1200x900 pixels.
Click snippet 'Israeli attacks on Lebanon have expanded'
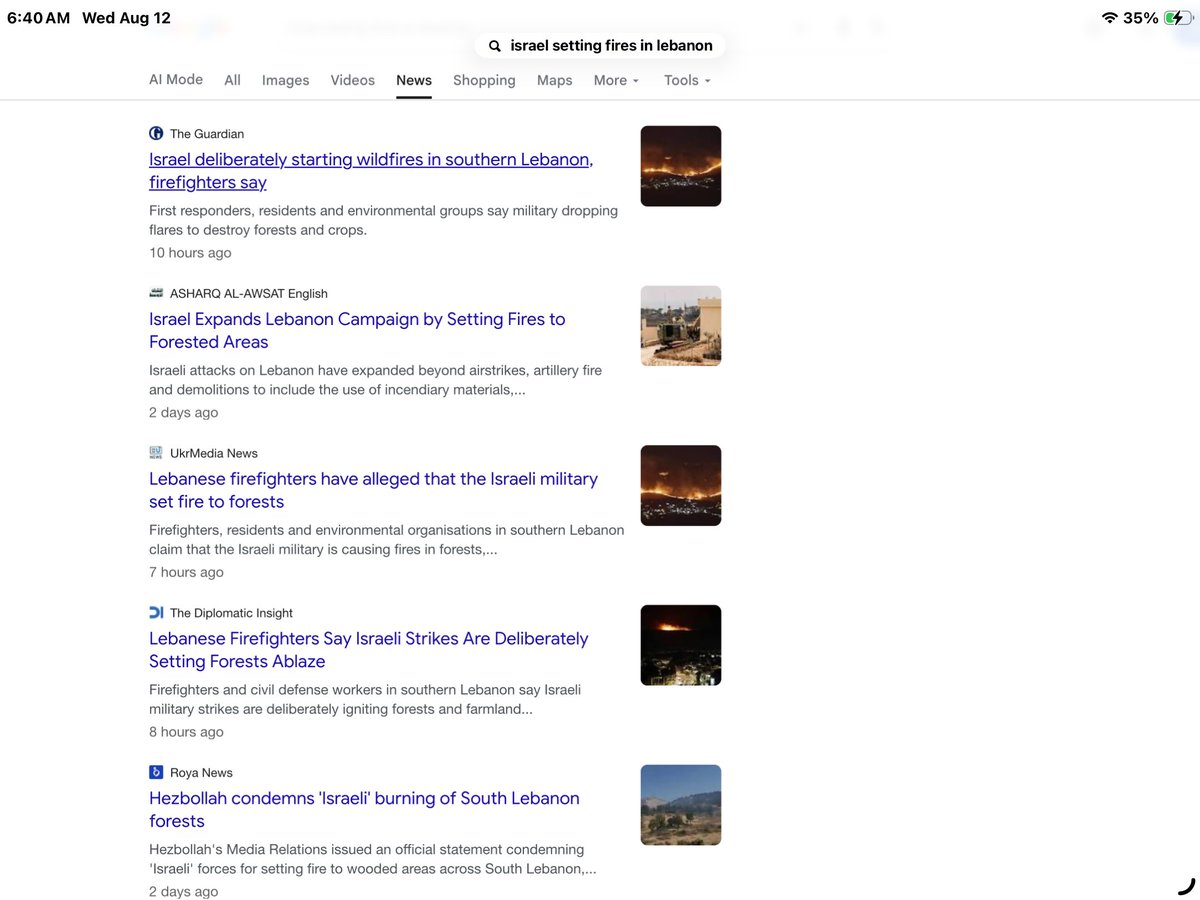[x=376, y=380]
